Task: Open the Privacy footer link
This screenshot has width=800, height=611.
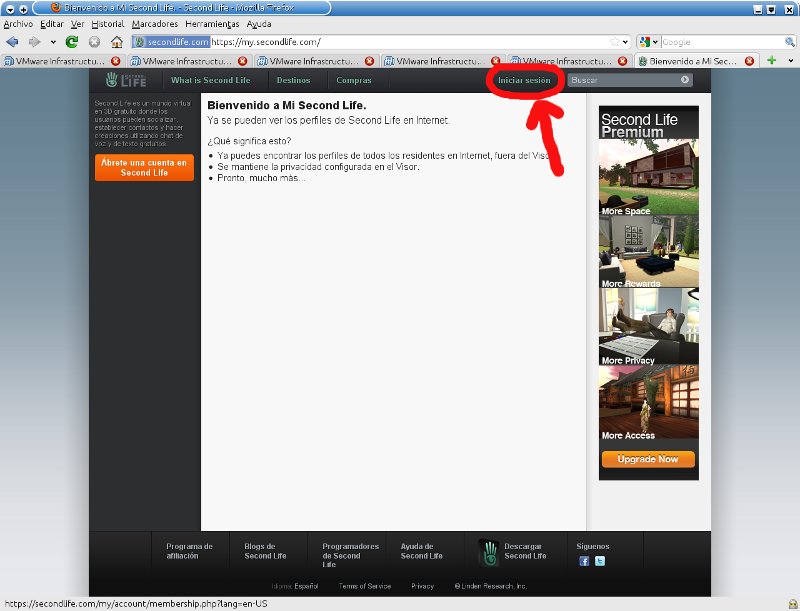Action: coord(422,586)
